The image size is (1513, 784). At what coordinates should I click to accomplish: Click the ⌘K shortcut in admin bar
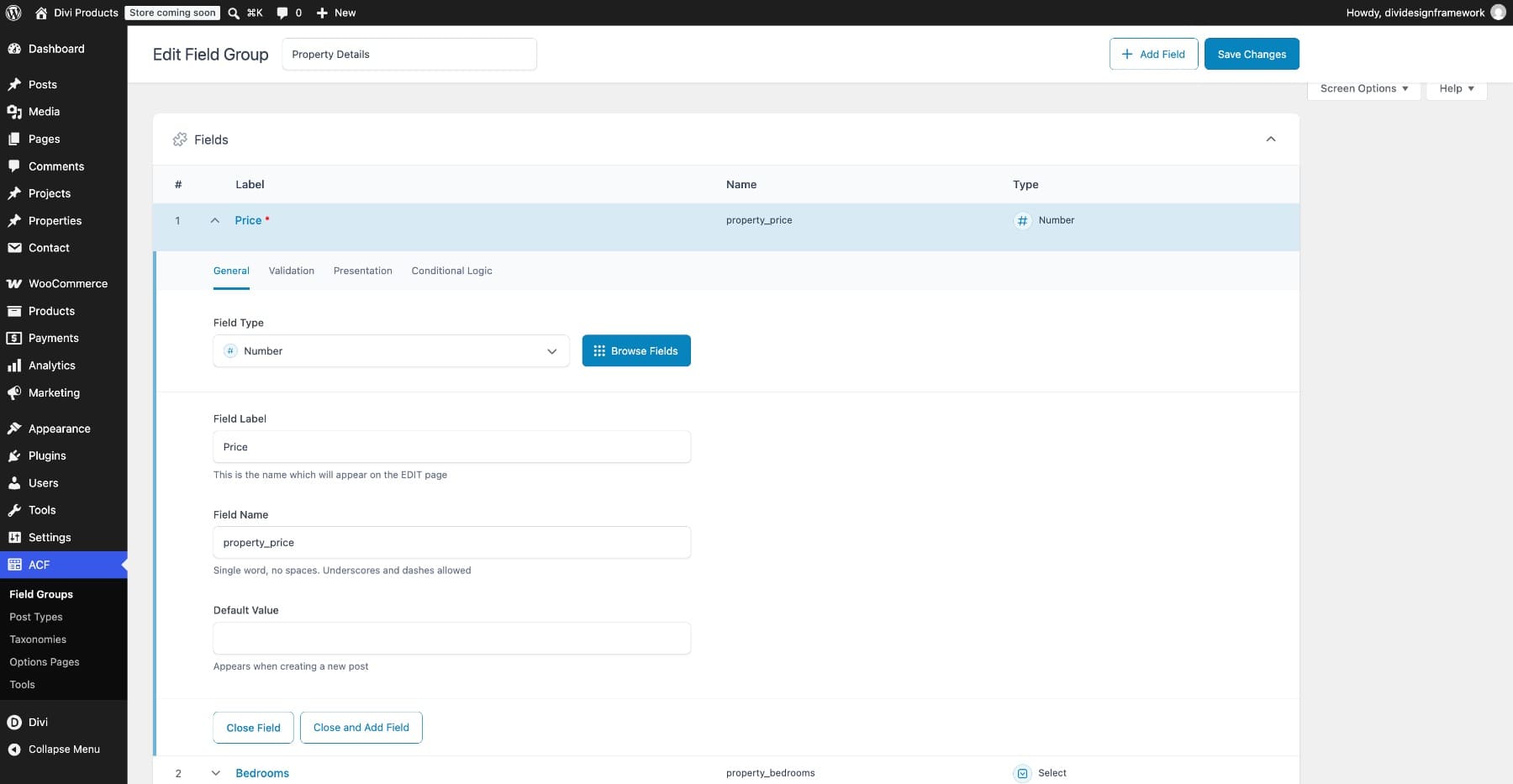(x=255, y=13)
